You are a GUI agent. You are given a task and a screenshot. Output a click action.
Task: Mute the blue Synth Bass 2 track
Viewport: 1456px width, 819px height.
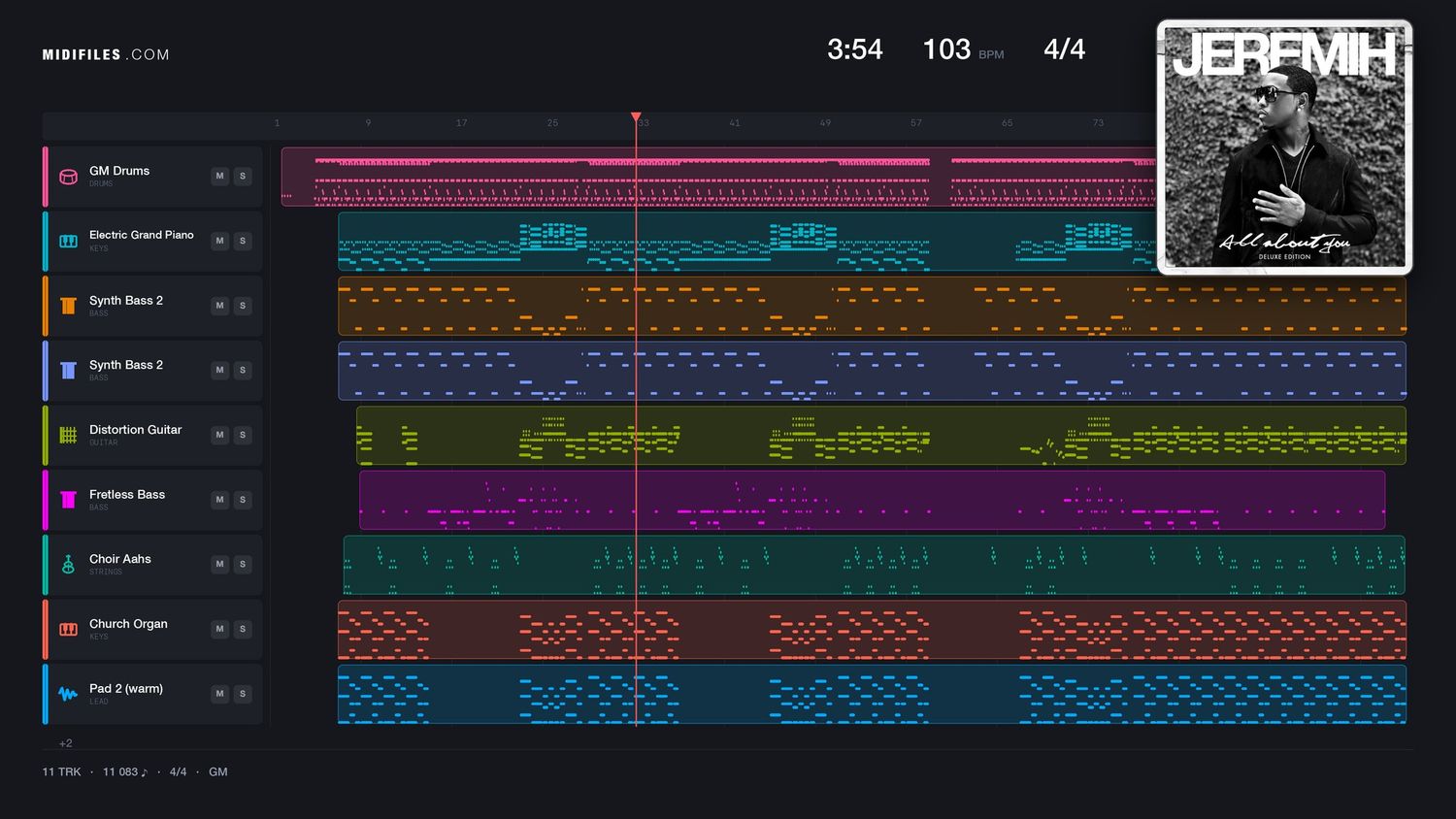pyautogui.click(x=220, y=370)
